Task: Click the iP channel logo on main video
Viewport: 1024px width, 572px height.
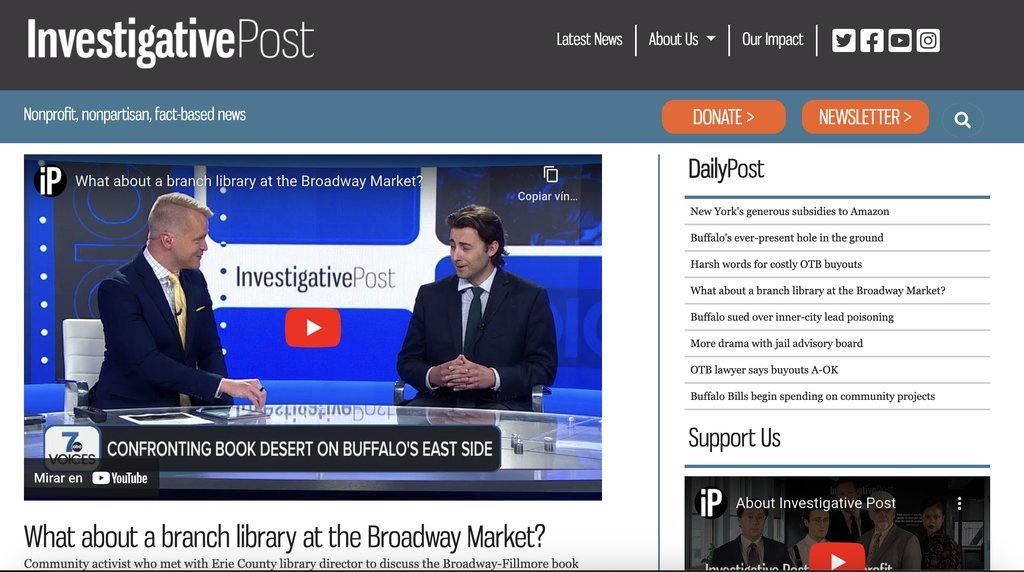Action: pyautogui.click(x=50, y=181)
